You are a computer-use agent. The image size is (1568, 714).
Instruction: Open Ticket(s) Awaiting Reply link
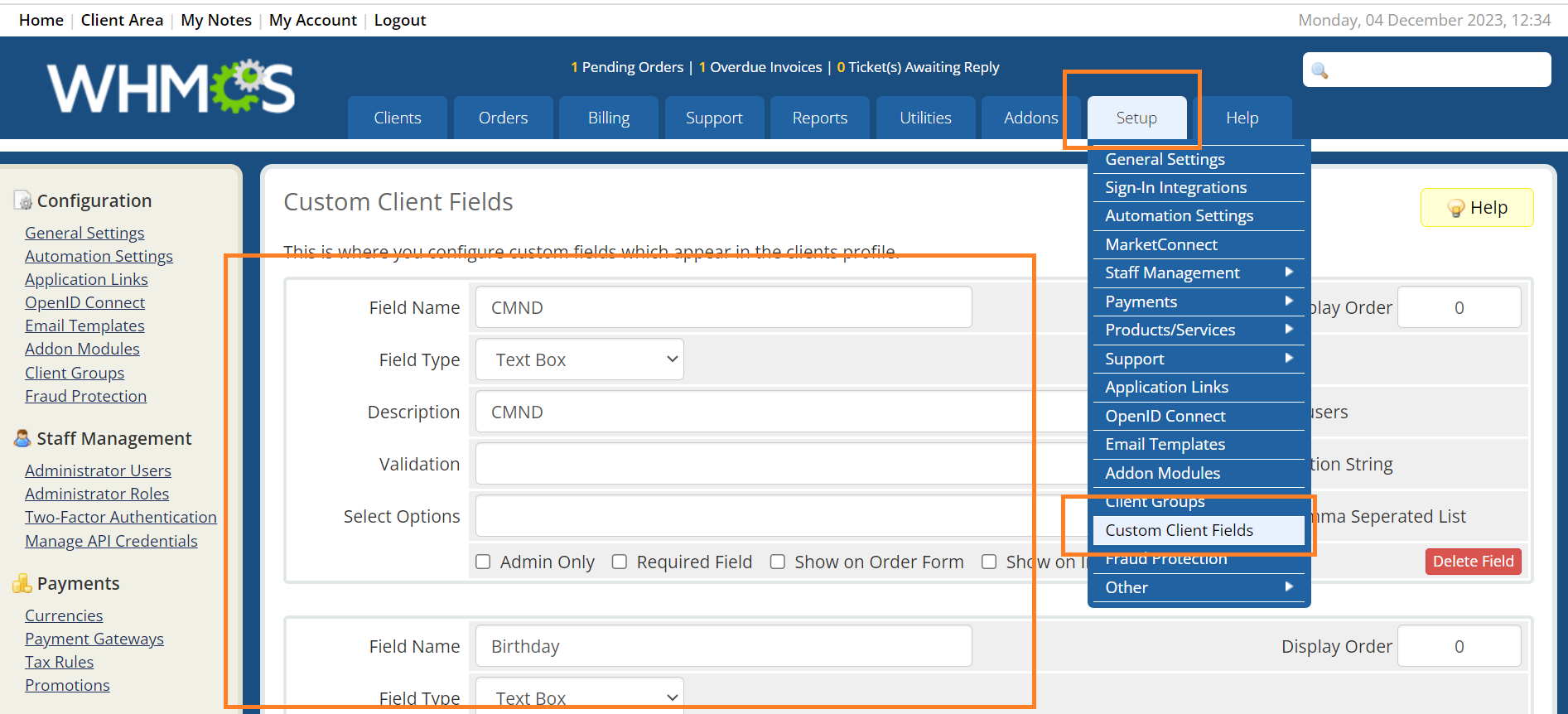point(918,67)
